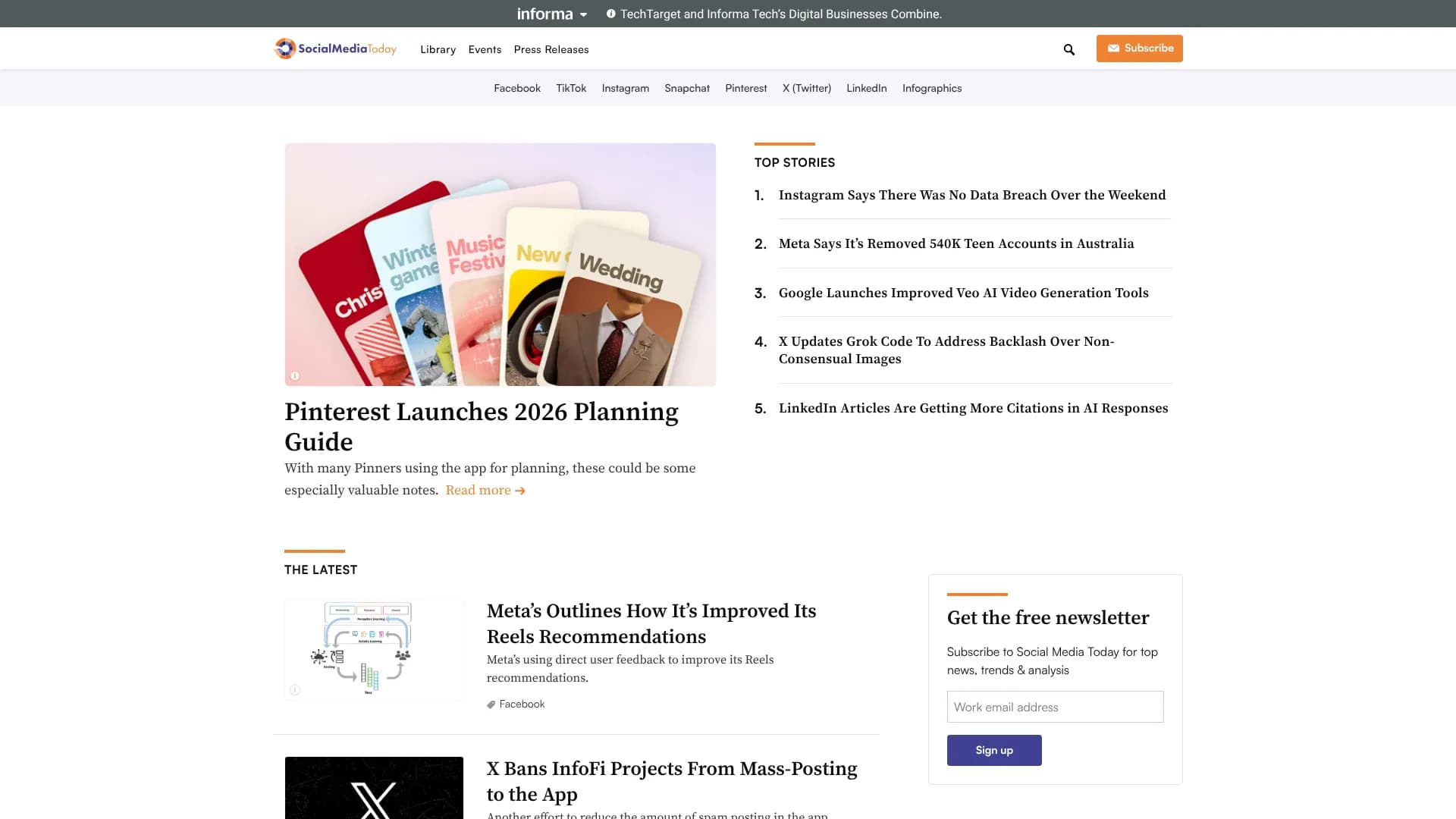Viewport: 1456px width, 819px height.
Task: Click the search magnifier icon
Action: (x=1069, y=50)
